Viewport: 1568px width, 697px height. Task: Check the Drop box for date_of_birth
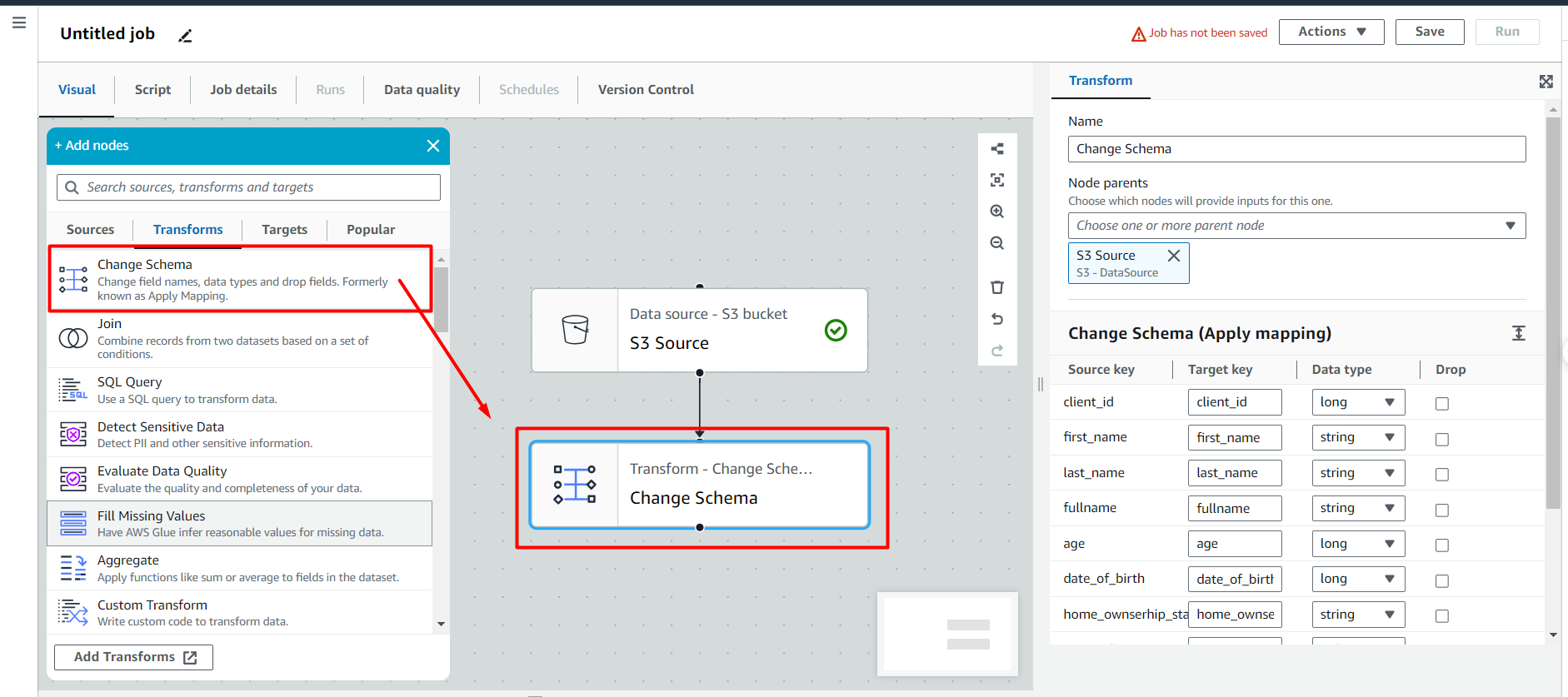coord(1441,580)
